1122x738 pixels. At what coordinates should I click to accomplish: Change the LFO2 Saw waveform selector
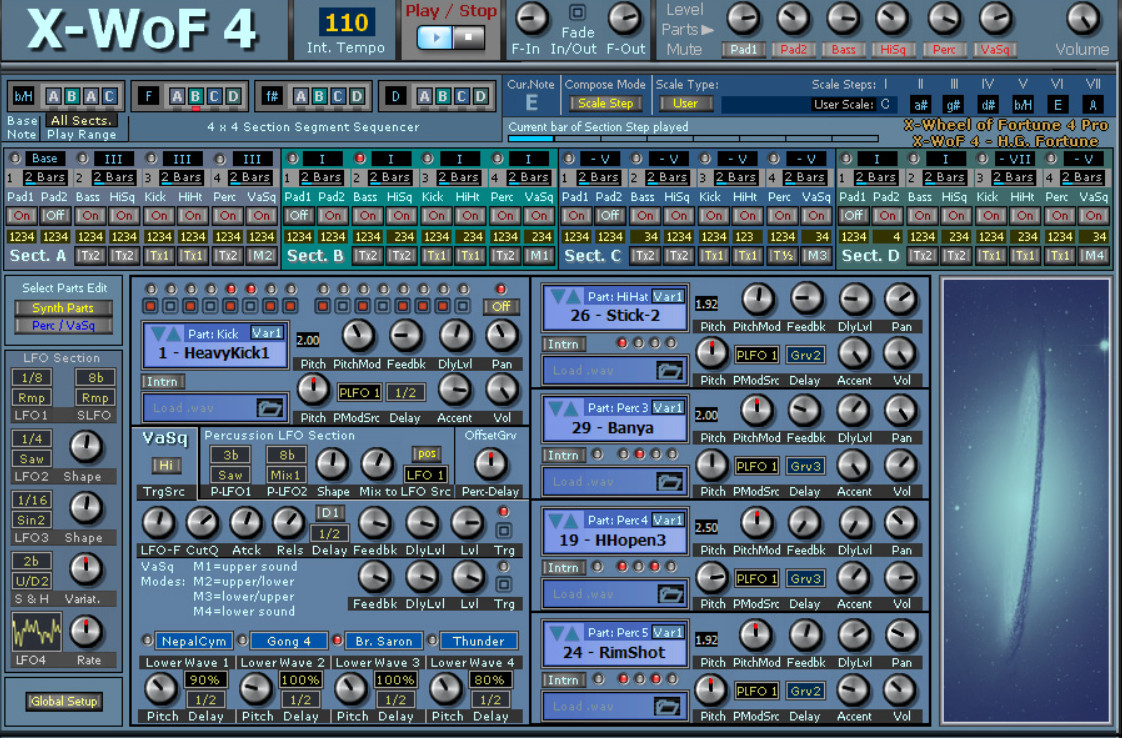tap(31, 459)
